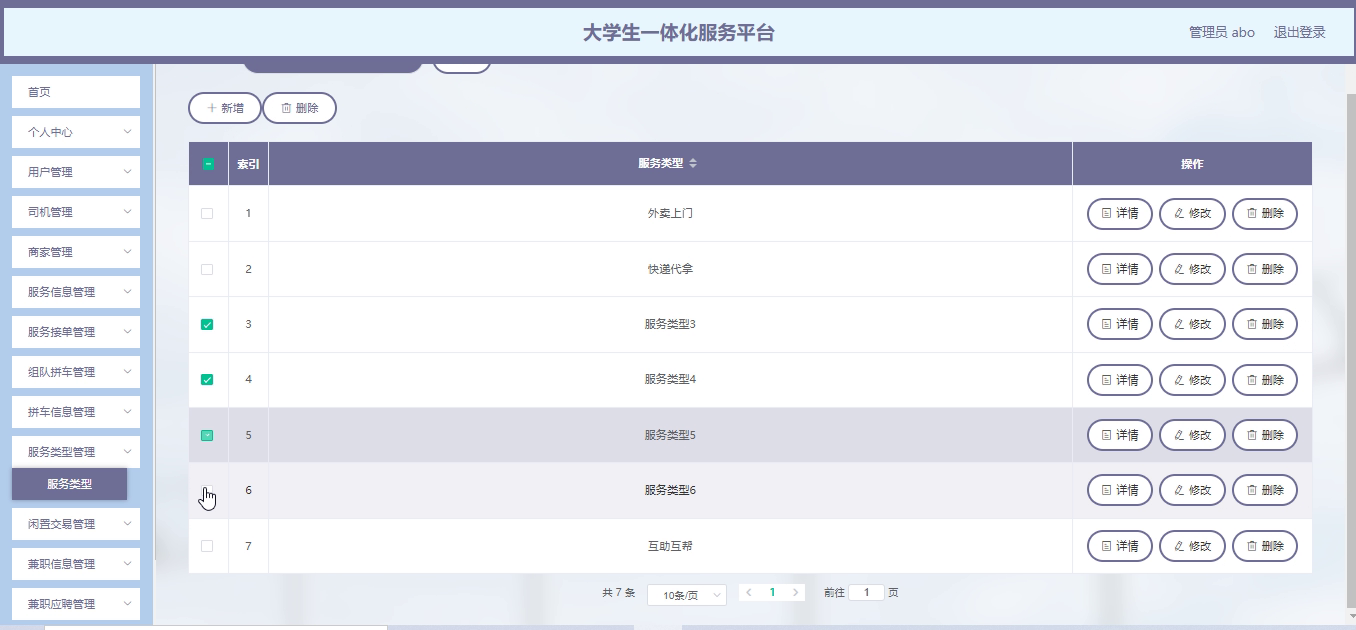Click the 前往 page number input field
This screenshot has width=1356, height=630.
click(866, 592)
